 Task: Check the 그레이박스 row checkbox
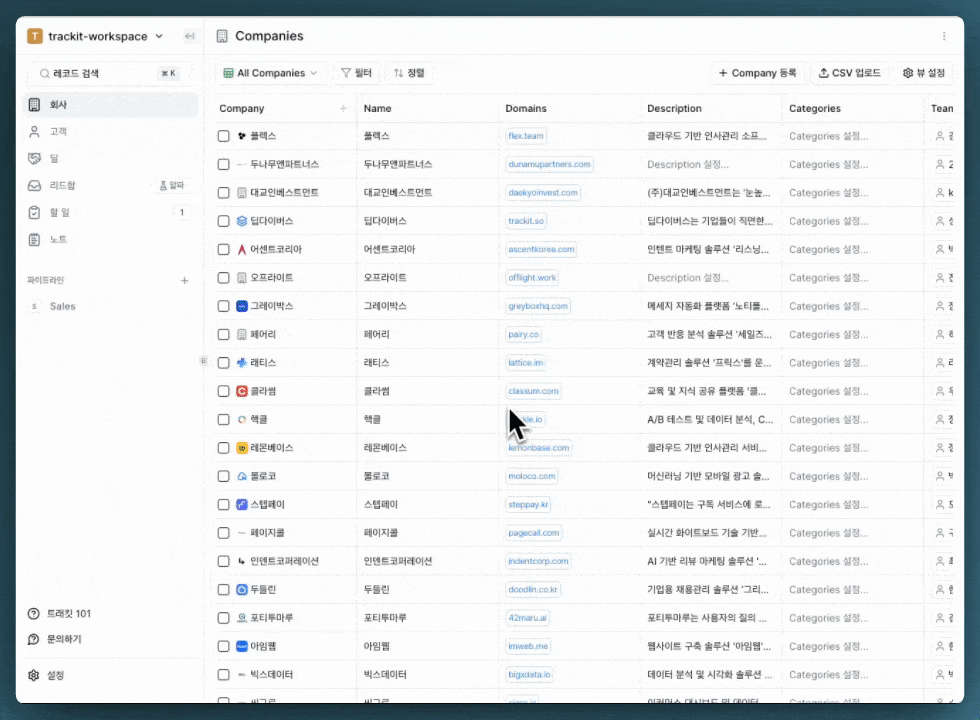pos(223,306)
